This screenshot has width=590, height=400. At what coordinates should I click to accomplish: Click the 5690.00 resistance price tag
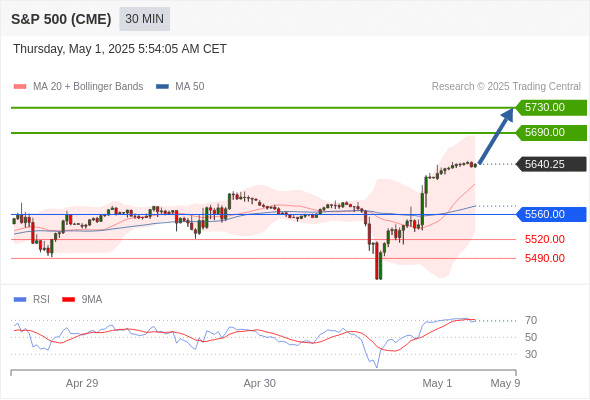pyautogui.click(x=551, y=133)
